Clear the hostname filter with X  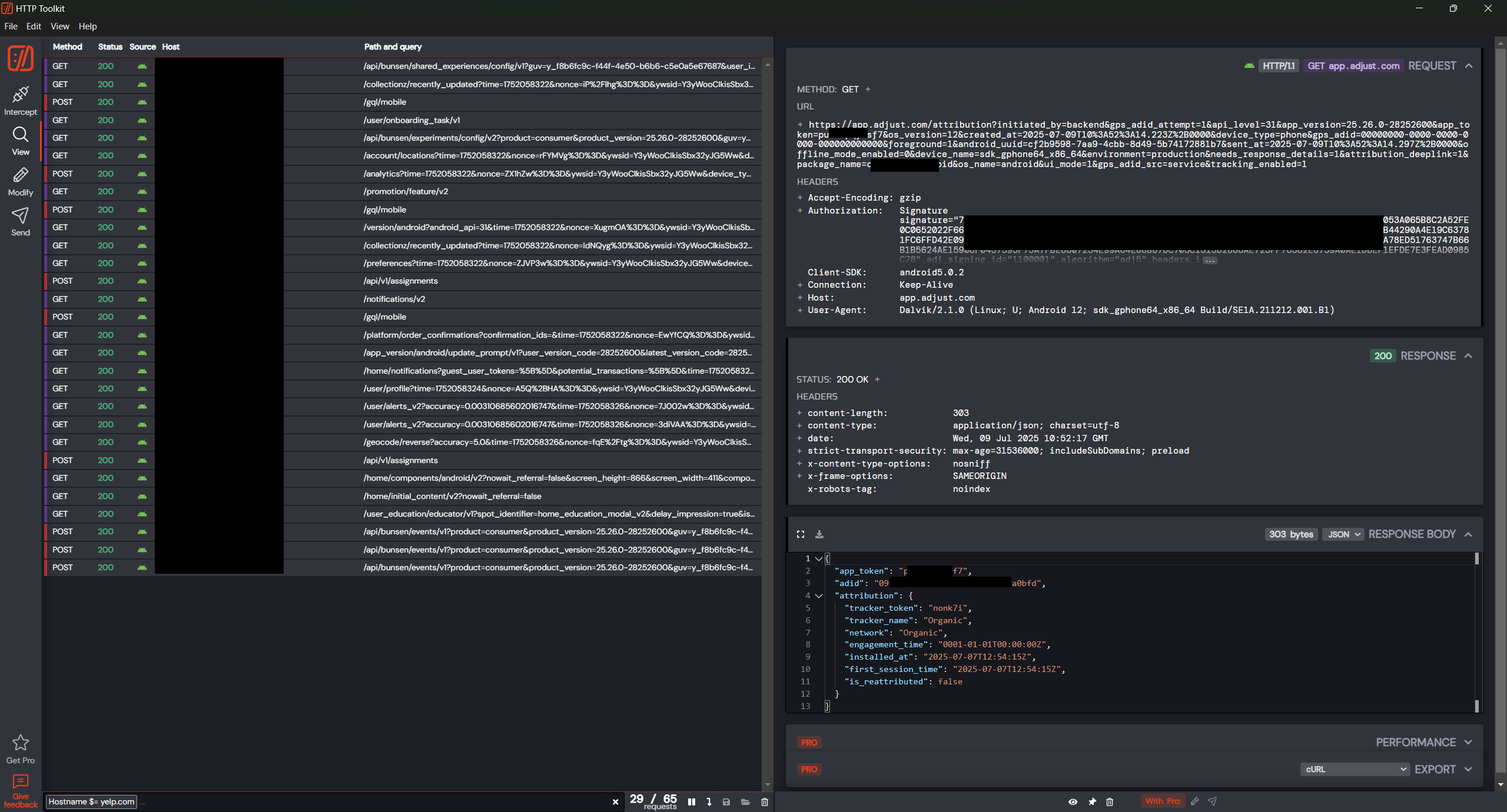point(615,802)
